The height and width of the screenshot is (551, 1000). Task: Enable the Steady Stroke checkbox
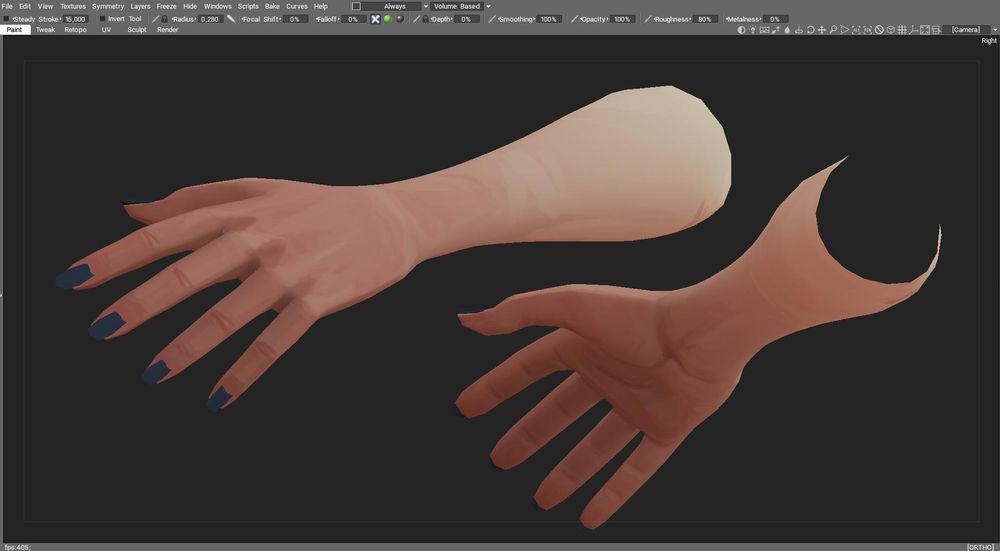click(x=6, y=19)
